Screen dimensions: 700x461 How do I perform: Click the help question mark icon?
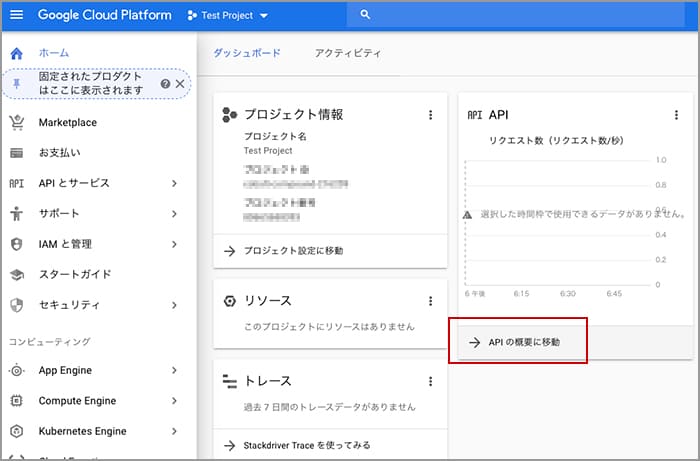pos(165,83)
